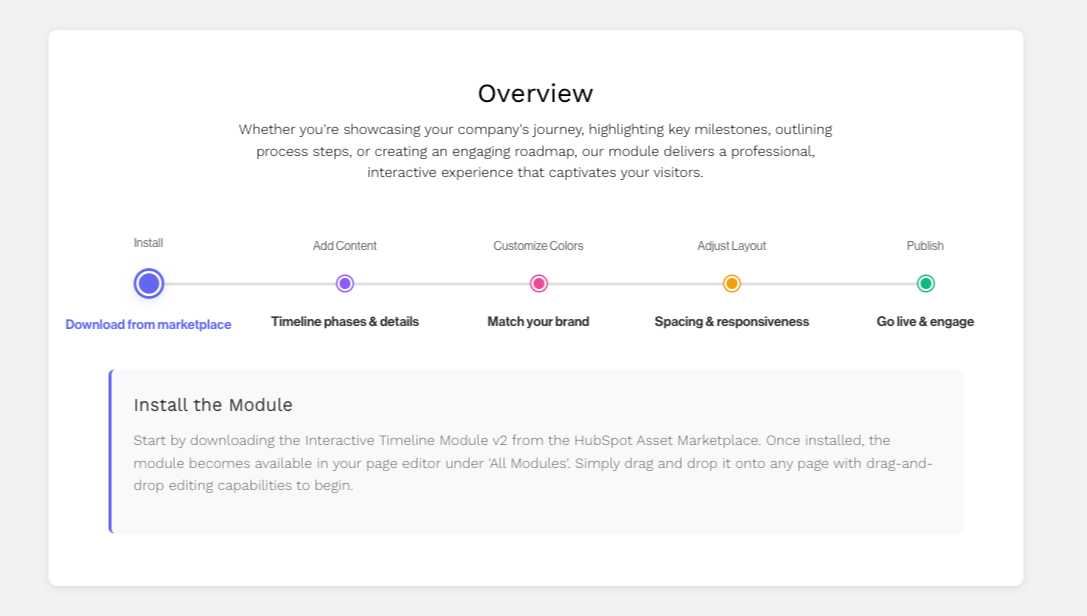Select the Publish milestone circle

(x=925, y=283)
